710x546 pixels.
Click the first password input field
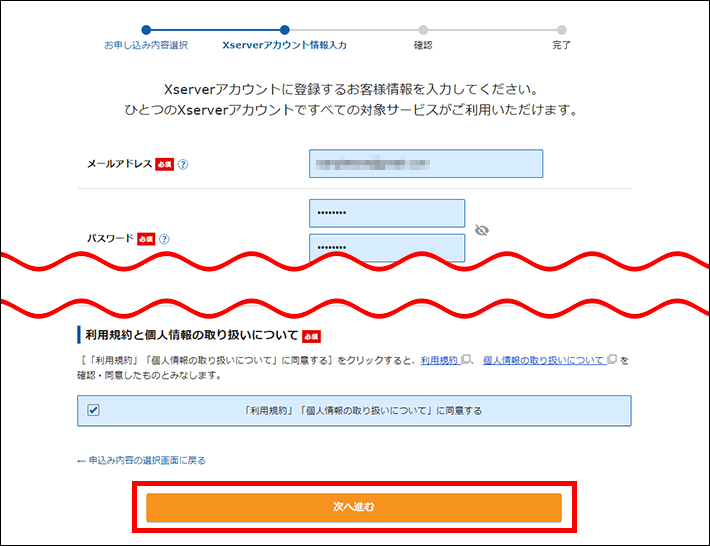coord(387,213)
